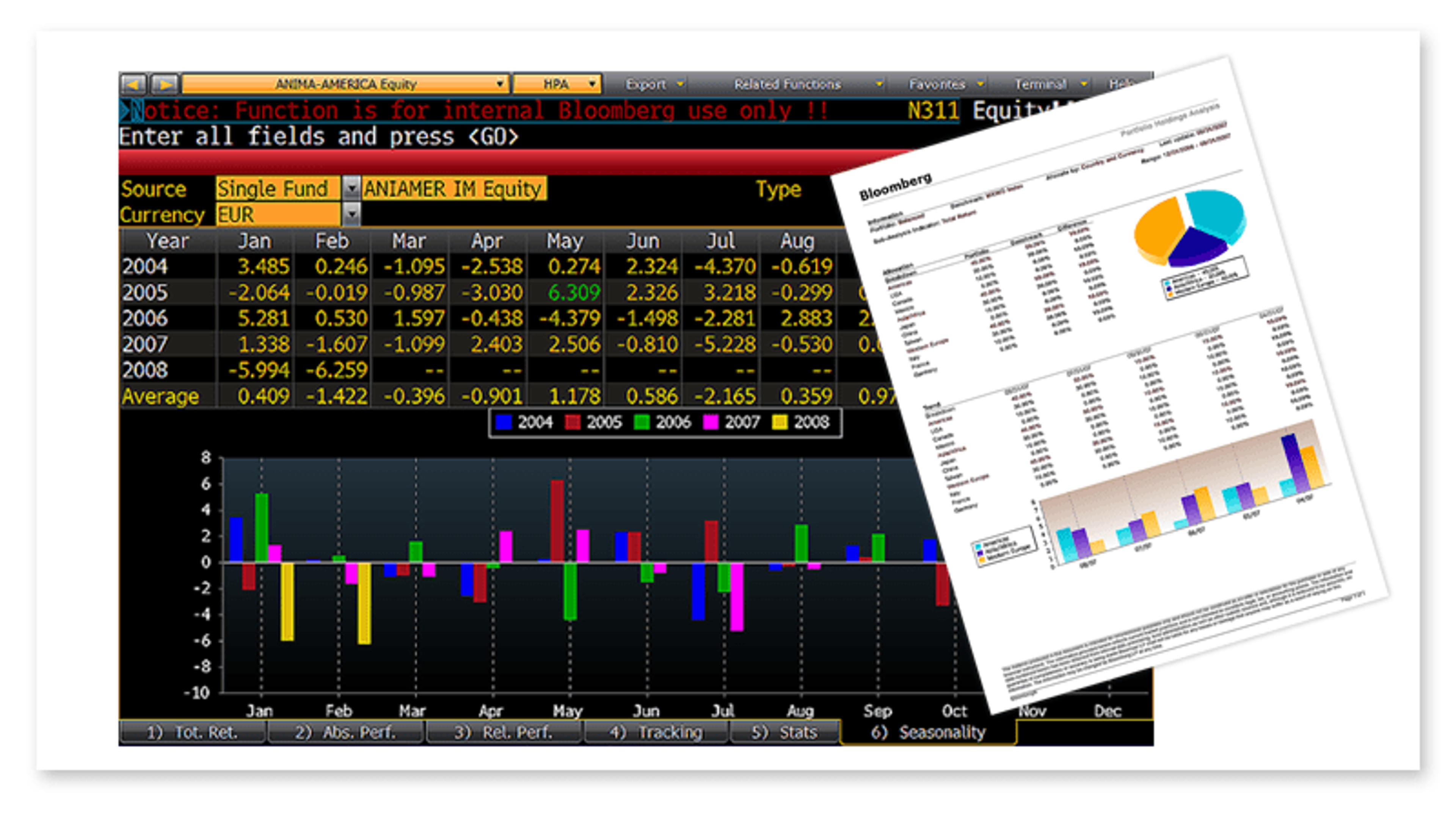Click the Apr column header
This screenshot has height=819, width=1456.
(486, 241)
